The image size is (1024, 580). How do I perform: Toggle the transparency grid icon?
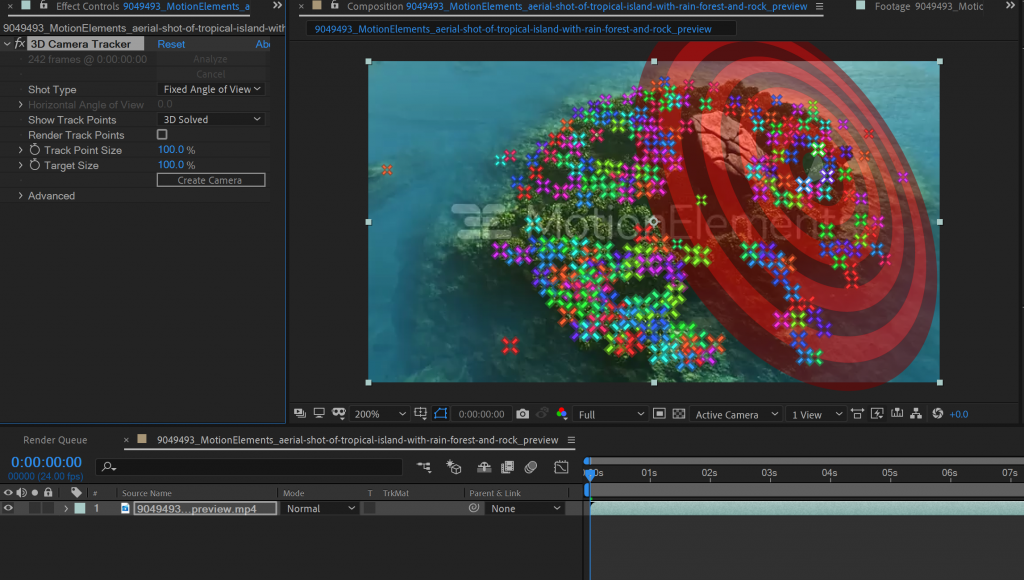click(x=679, y=414)
